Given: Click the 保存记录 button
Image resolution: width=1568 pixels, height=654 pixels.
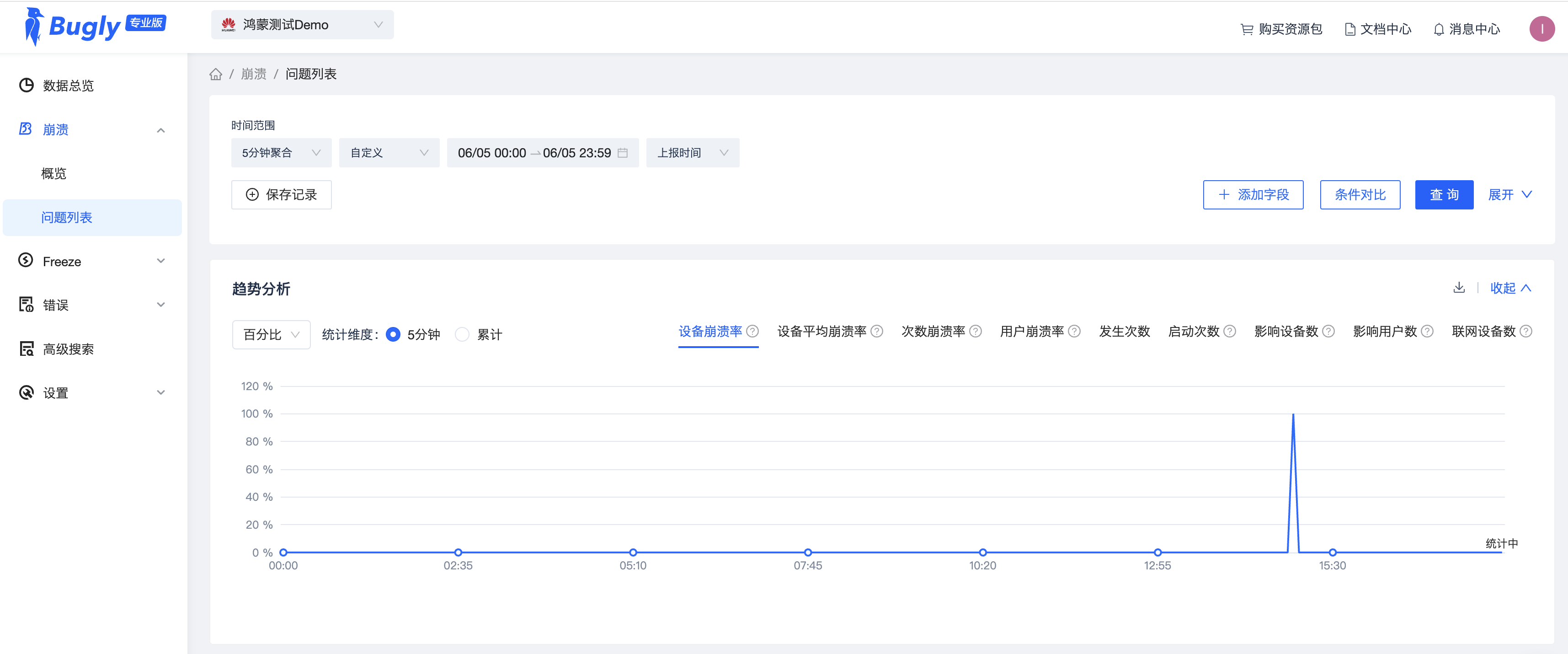Looking at the screenshot, I should [x=281, y=194].
